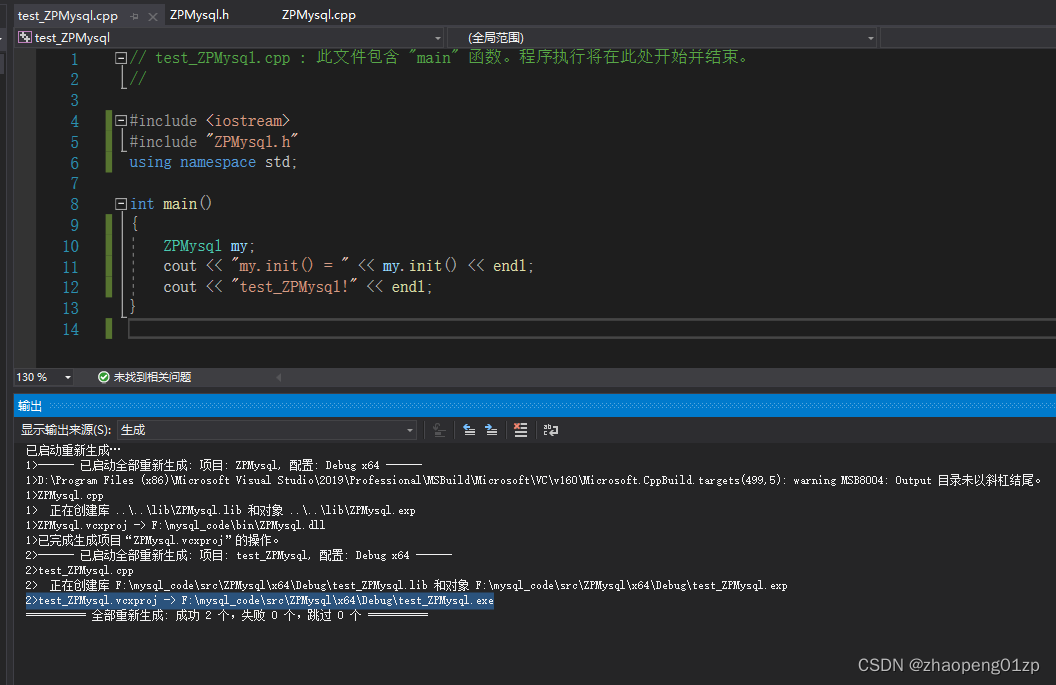This screenshot has width=1056, height=685.
Task: Click the 输出 panel title
Action: point(30,405)
